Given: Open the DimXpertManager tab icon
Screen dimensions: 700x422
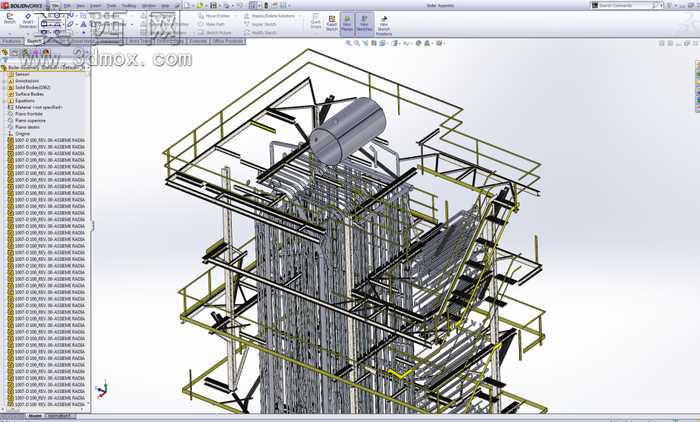Looking at the screenshot, I should (36, 53).
